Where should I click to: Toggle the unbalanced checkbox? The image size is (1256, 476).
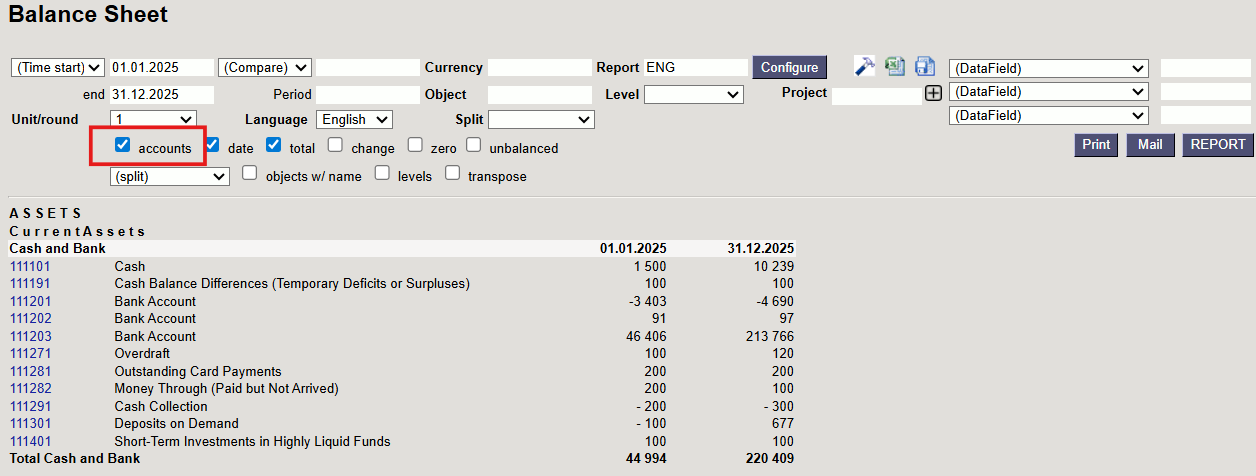(x=473, y=145)
